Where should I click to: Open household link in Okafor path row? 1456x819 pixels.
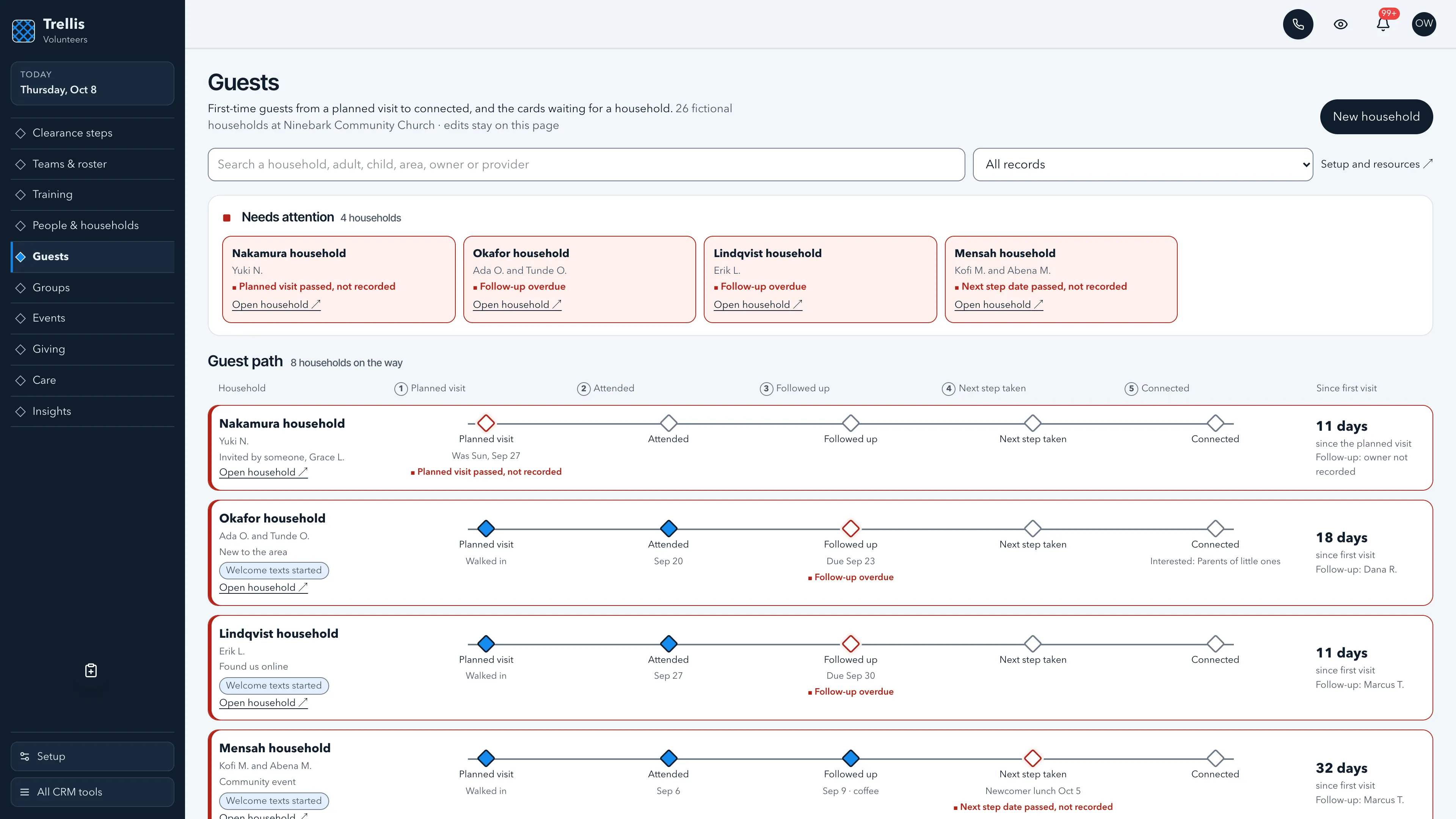click(263, 588)
